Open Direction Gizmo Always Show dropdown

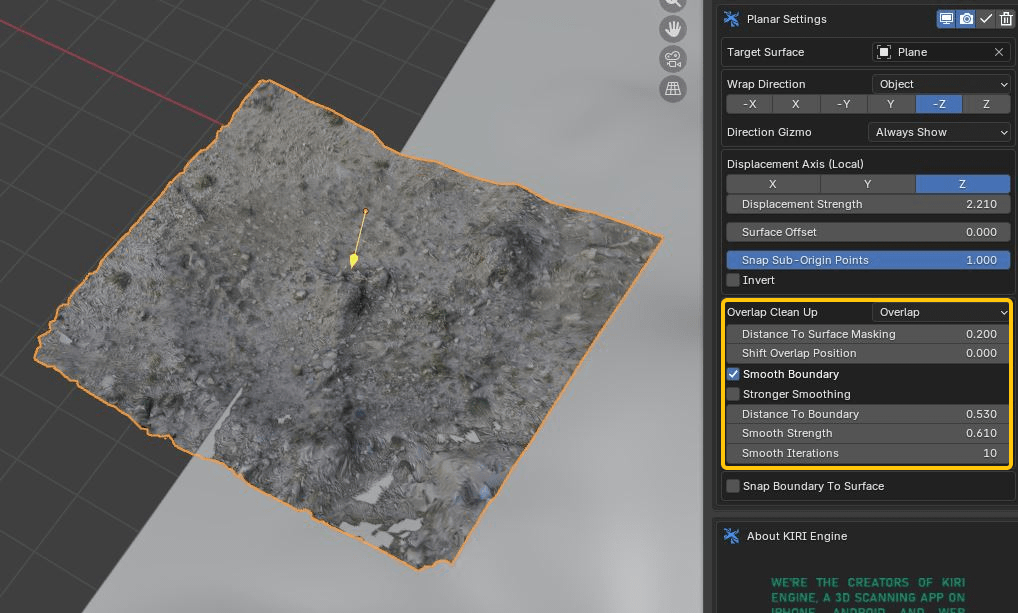click(940, 132)
